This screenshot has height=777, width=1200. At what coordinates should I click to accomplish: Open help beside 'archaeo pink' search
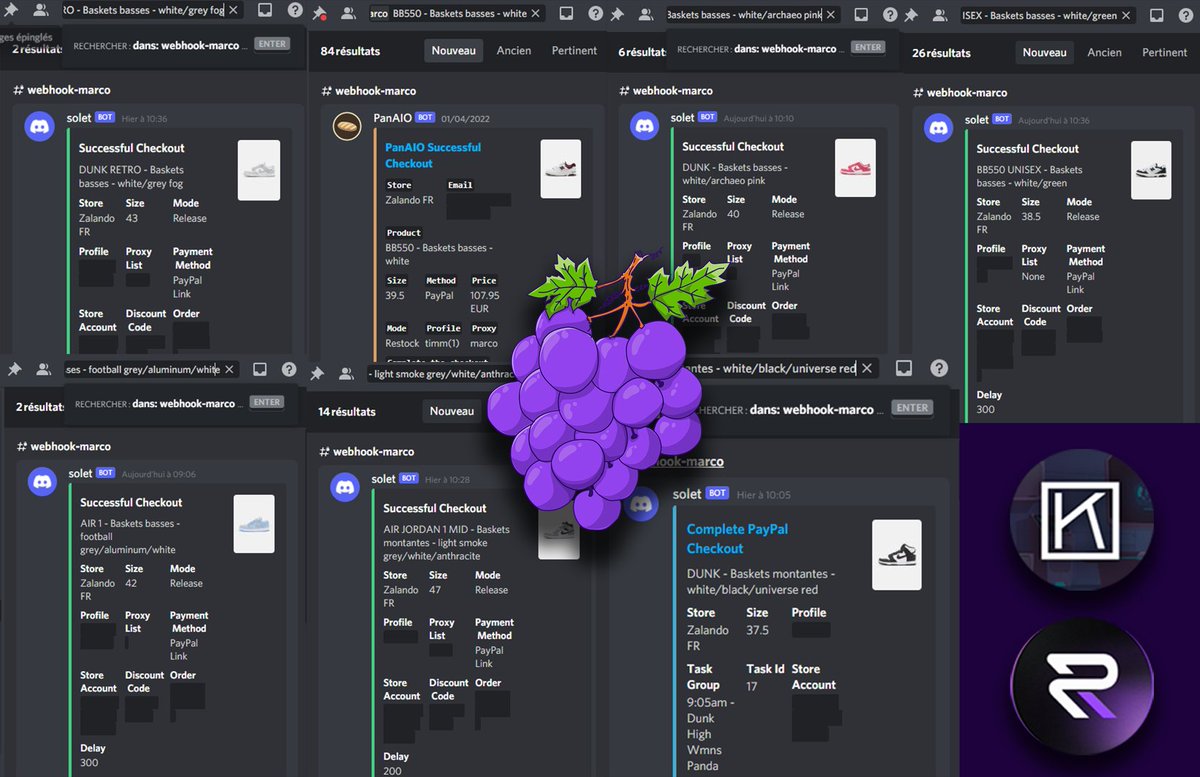[892, 15]
